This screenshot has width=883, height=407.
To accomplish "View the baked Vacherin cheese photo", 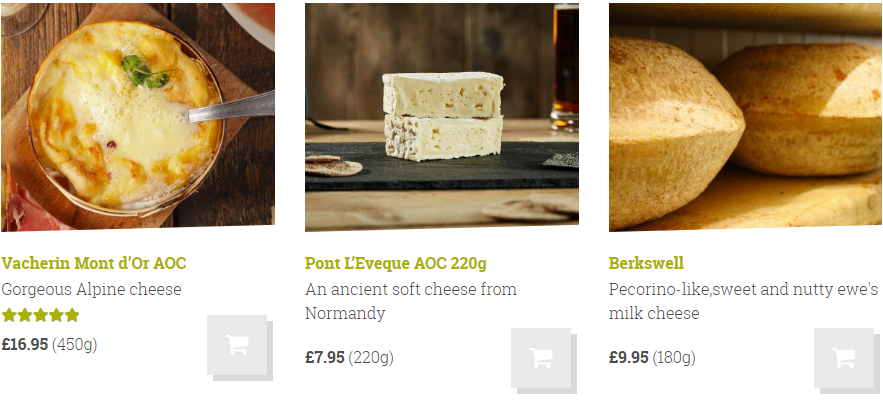I will (138, 117).
